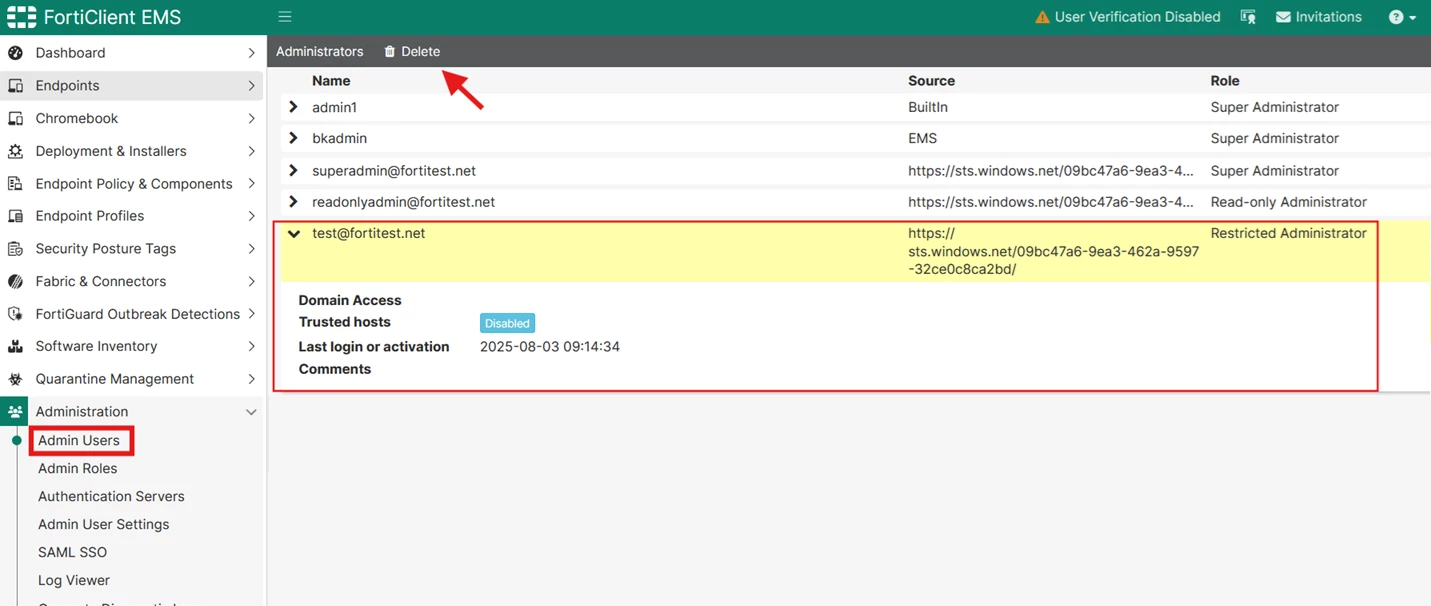This screenshot has width=1431, height=606.
Task: Click the Invitations link text
Action: [1329, 17]
